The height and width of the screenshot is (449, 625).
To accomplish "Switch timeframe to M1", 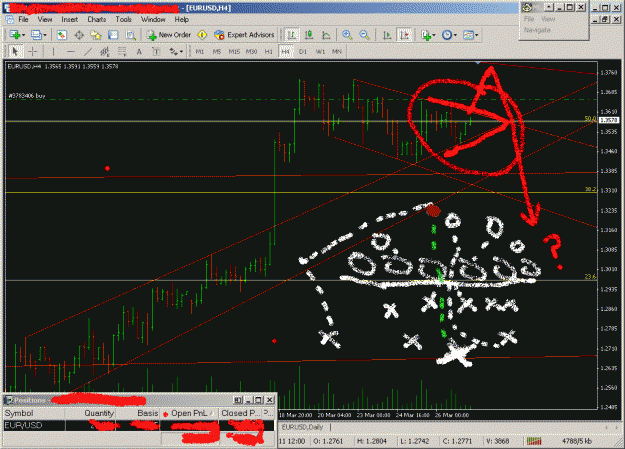I will click(x=200, y=51).
